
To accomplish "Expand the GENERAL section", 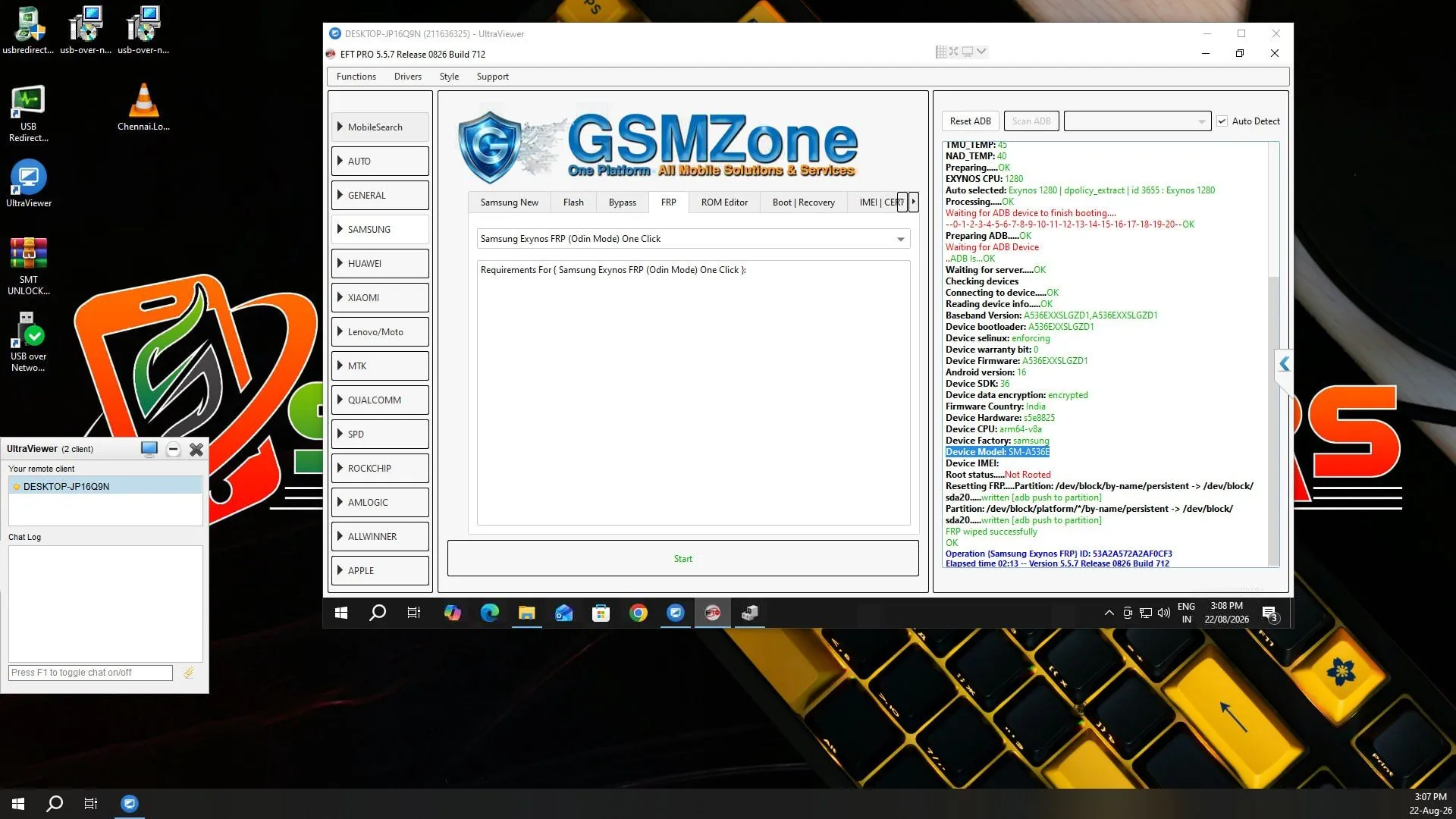I will [x=380, y=196].
